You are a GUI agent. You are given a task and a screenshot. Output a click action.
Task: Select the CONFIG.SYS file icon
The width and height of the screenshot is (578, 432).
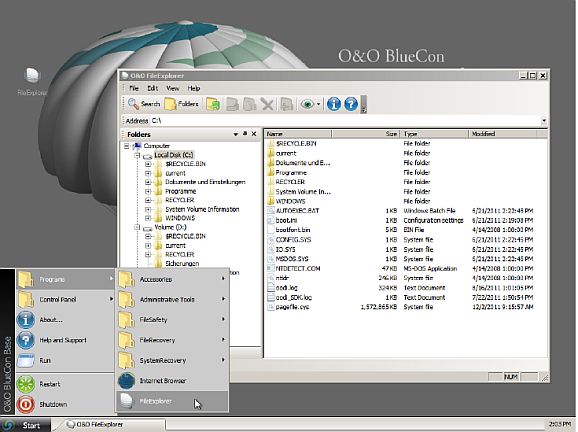[270, 240]
